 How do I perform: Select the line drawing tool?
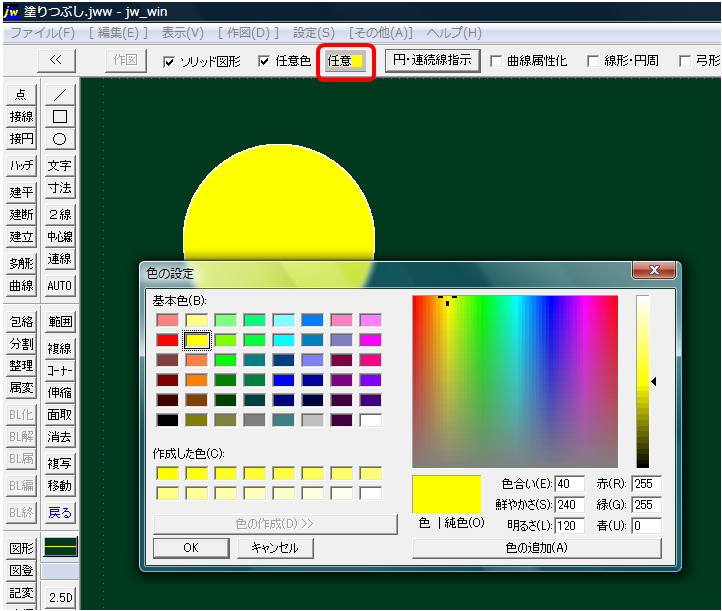tap(60, 94)
